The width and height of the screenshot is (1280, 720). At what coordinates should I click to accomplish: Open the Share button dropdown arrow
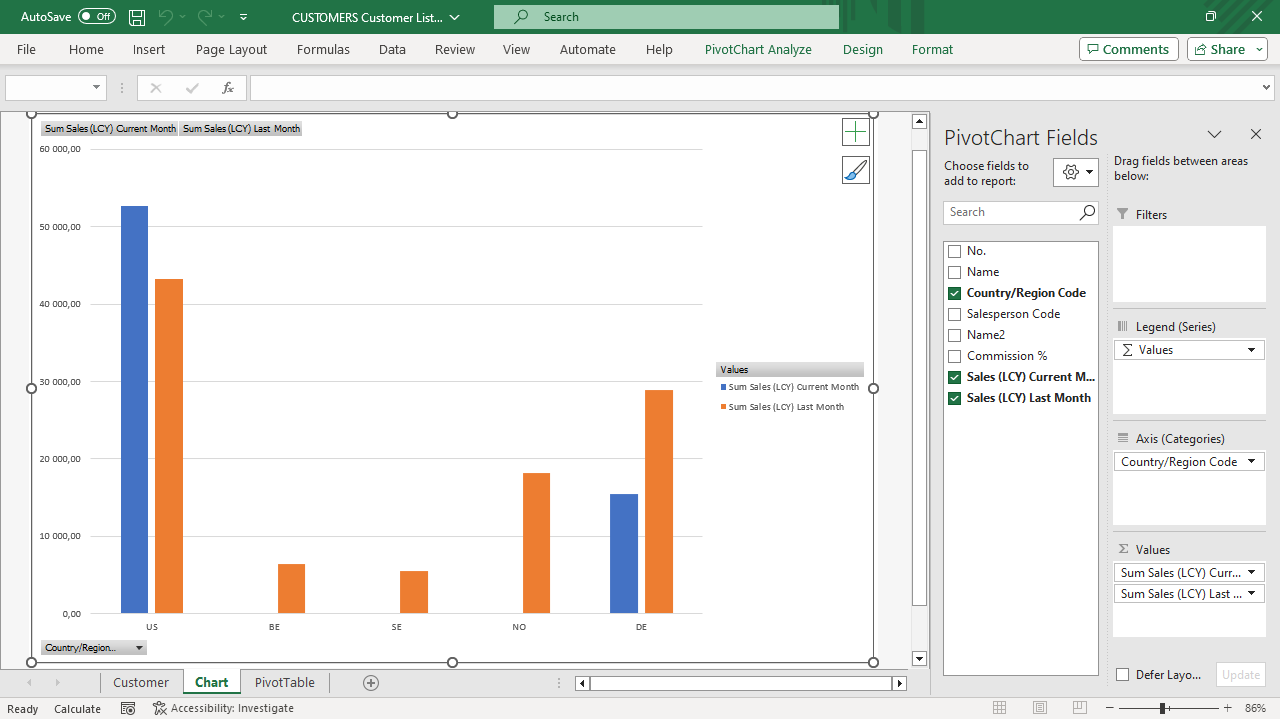[x=1260, y=49]
